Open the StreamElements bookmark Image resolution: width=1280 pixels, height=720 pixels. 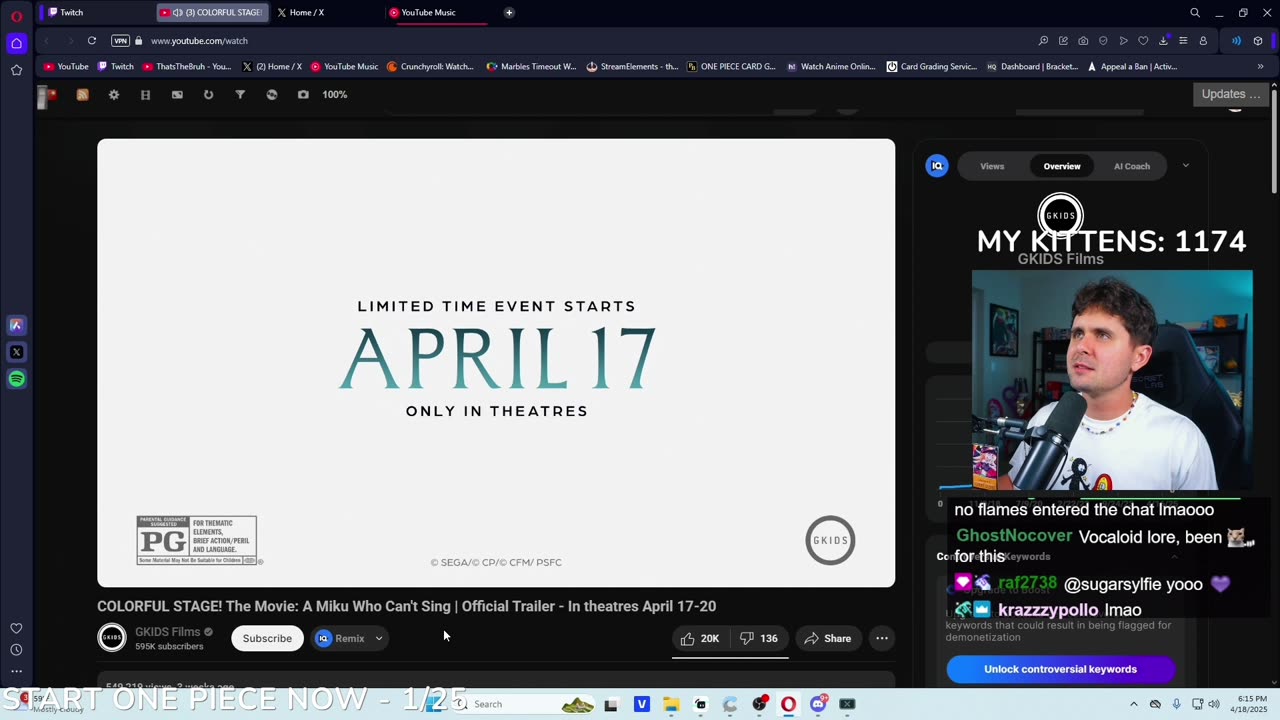coord(632,67)
